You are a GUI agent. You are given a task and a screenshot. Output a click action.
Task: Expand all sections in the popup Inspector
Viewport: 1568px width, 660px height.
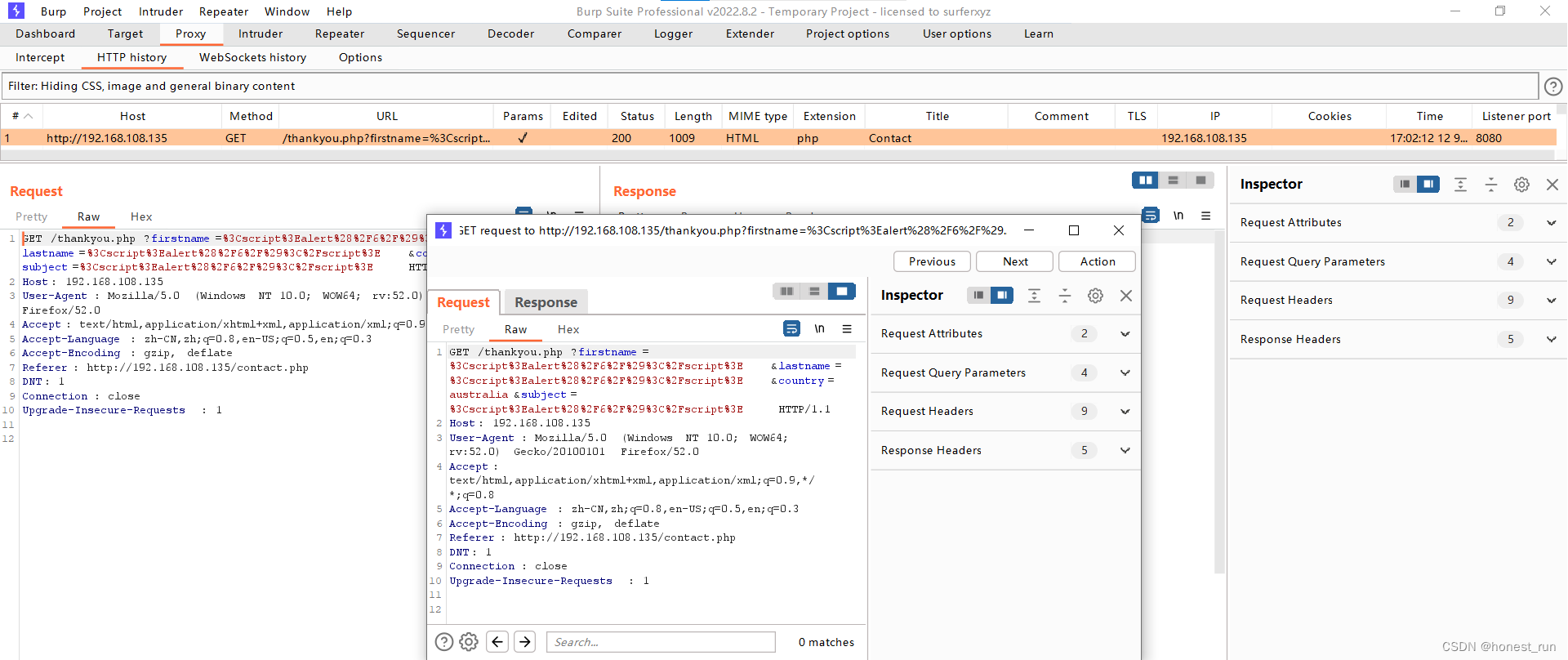[1034, 295]
